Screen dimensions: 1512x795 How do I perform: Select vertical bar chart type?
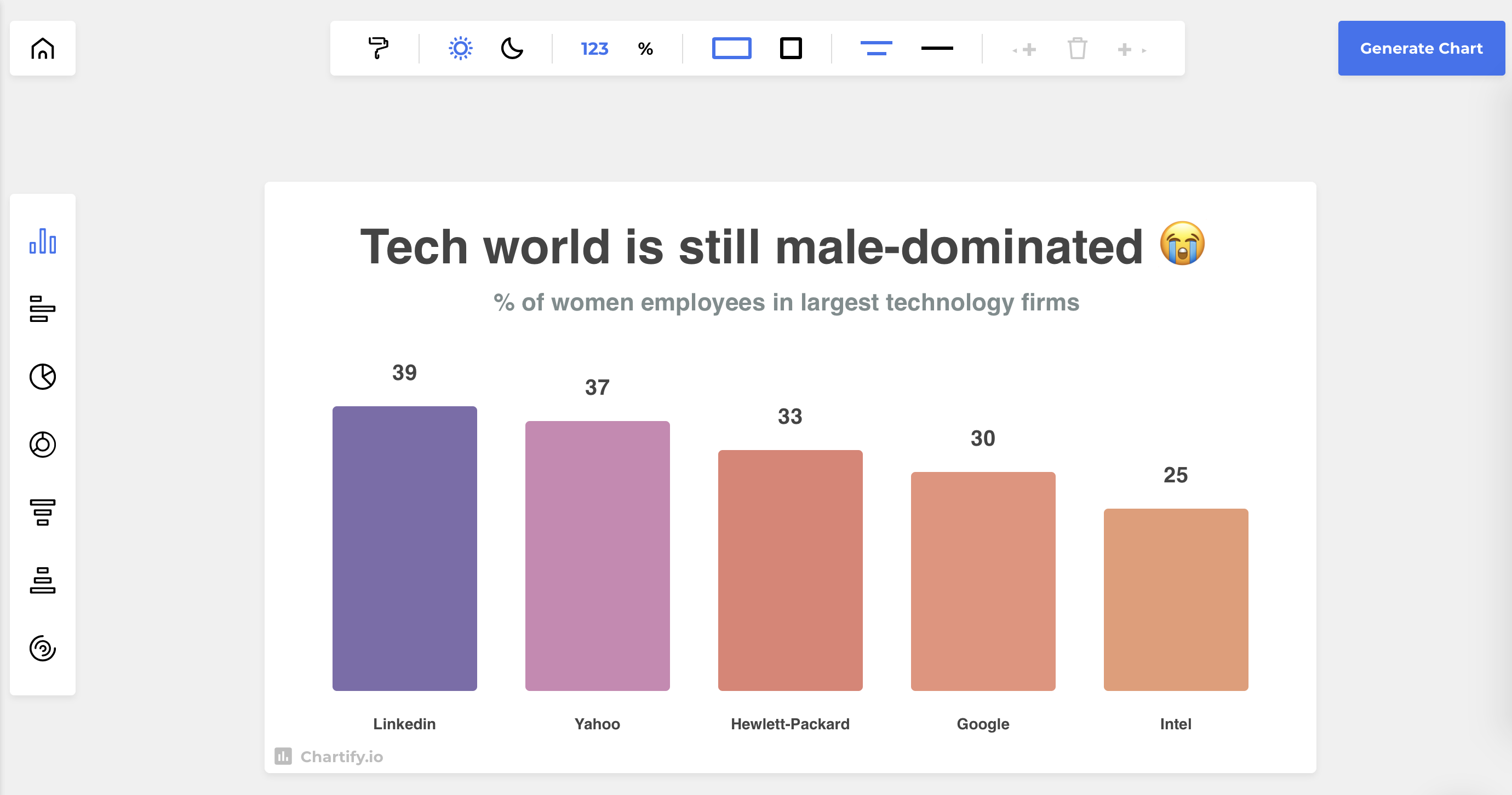coord(42,241)
